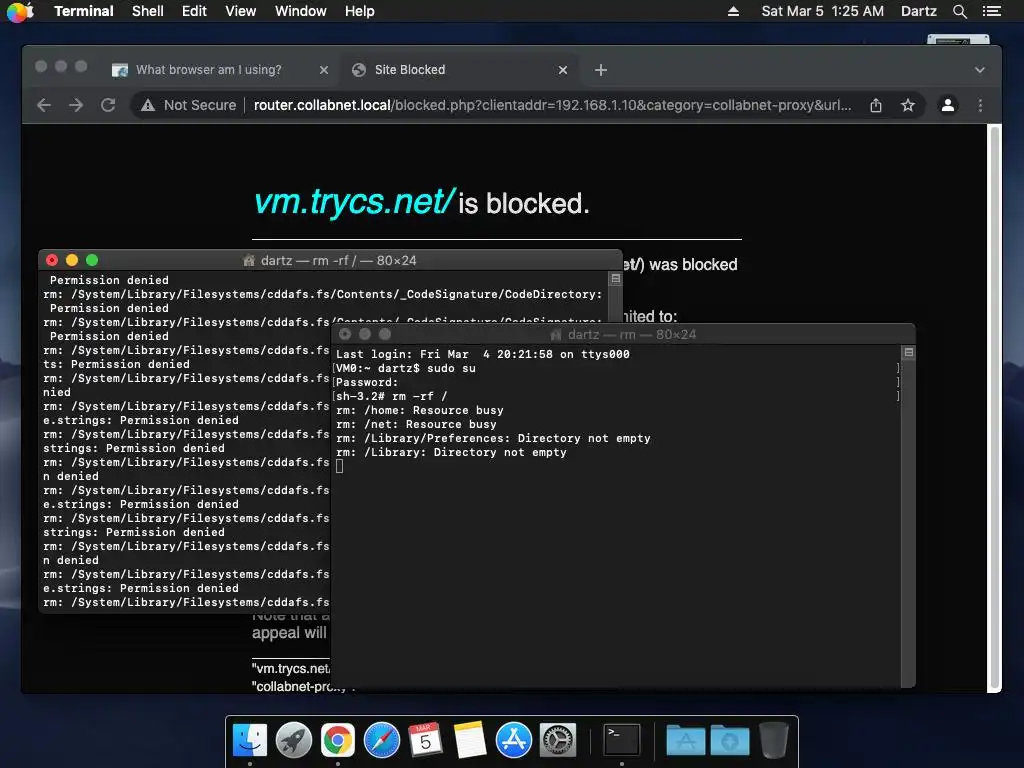Open Terminal icon in the Dock
Viewport: 1024px width, 768px height.
621,740
